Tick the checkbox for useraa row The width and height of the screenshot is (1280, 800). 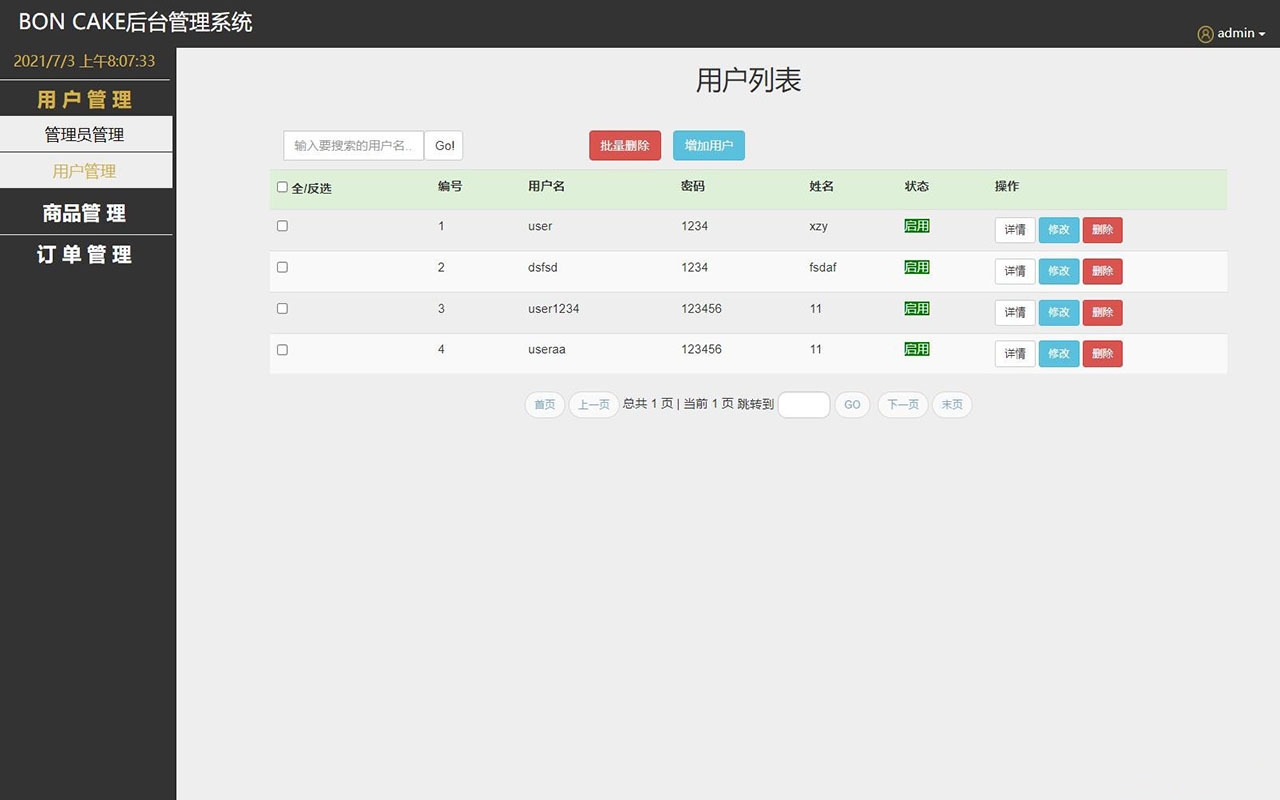coord(282,350)
